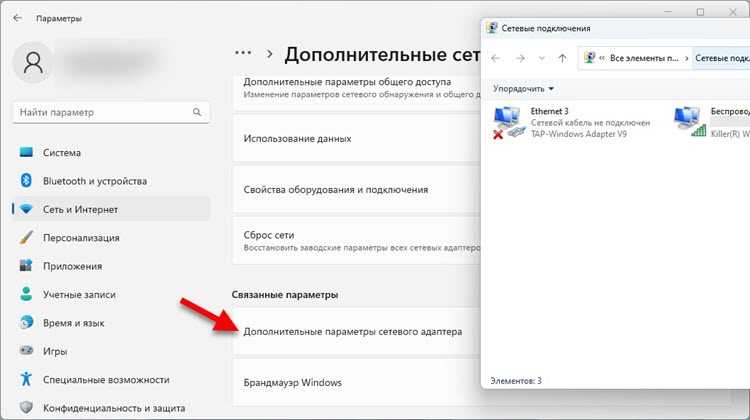Select the Ethernet 3 adapter icon
This screenshot has width=750, height=420.
(509, 122)
